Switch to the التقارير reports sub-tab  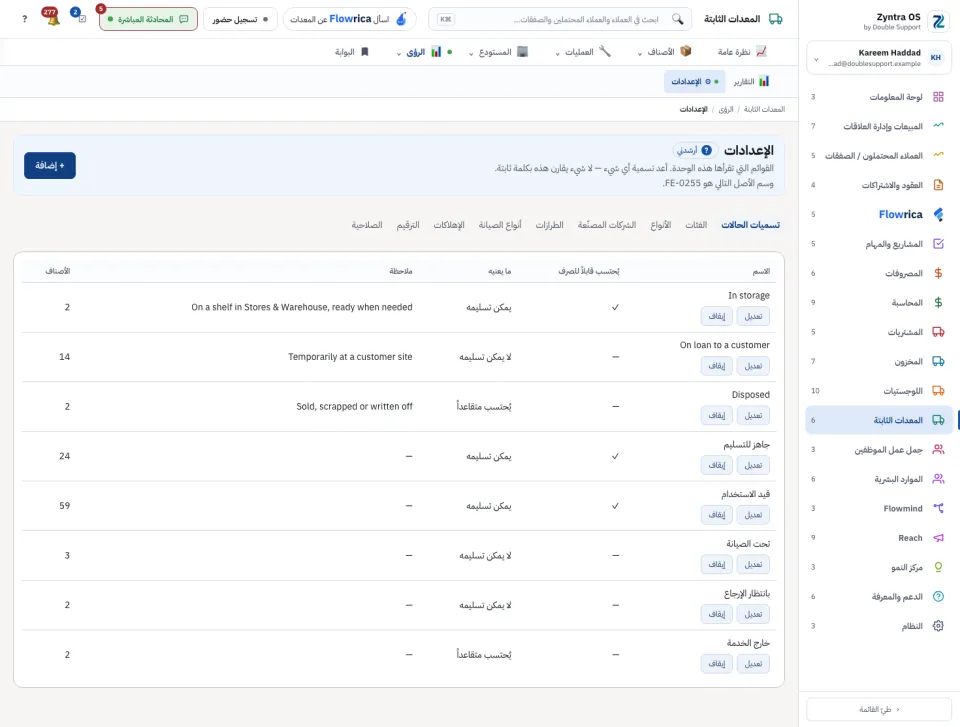(x=751, y=81)
